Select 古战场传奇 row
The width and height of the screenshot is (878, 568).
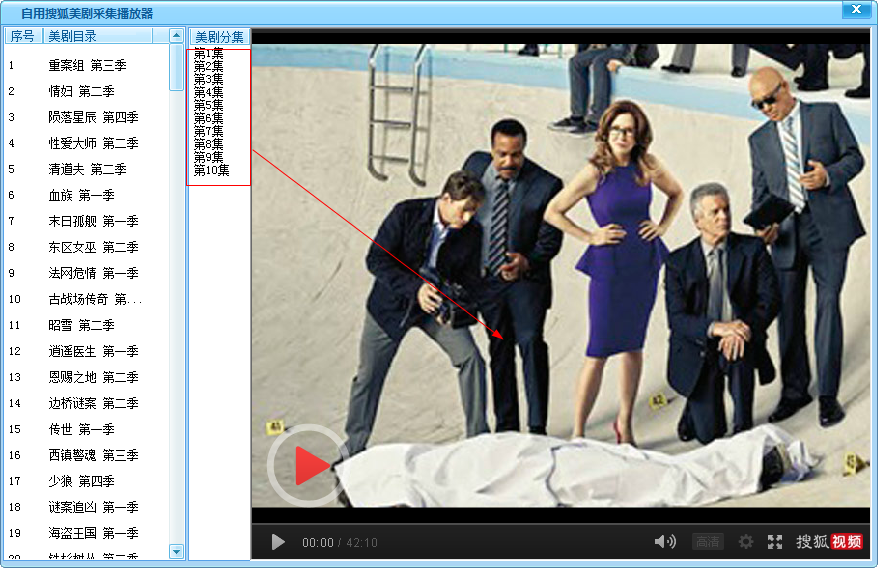[87, 299]
